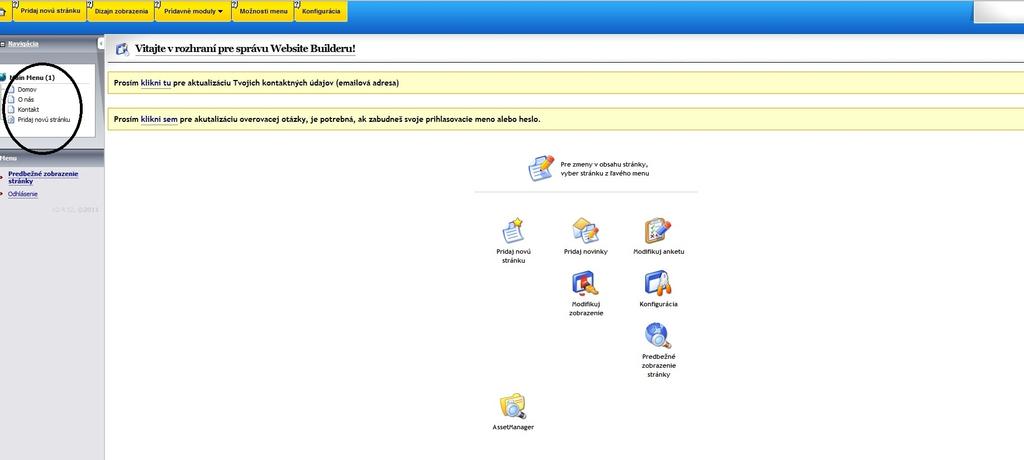Click the Modifikuj zobrazenie label
Screen dimensions: 1024x460
[586, 308]
